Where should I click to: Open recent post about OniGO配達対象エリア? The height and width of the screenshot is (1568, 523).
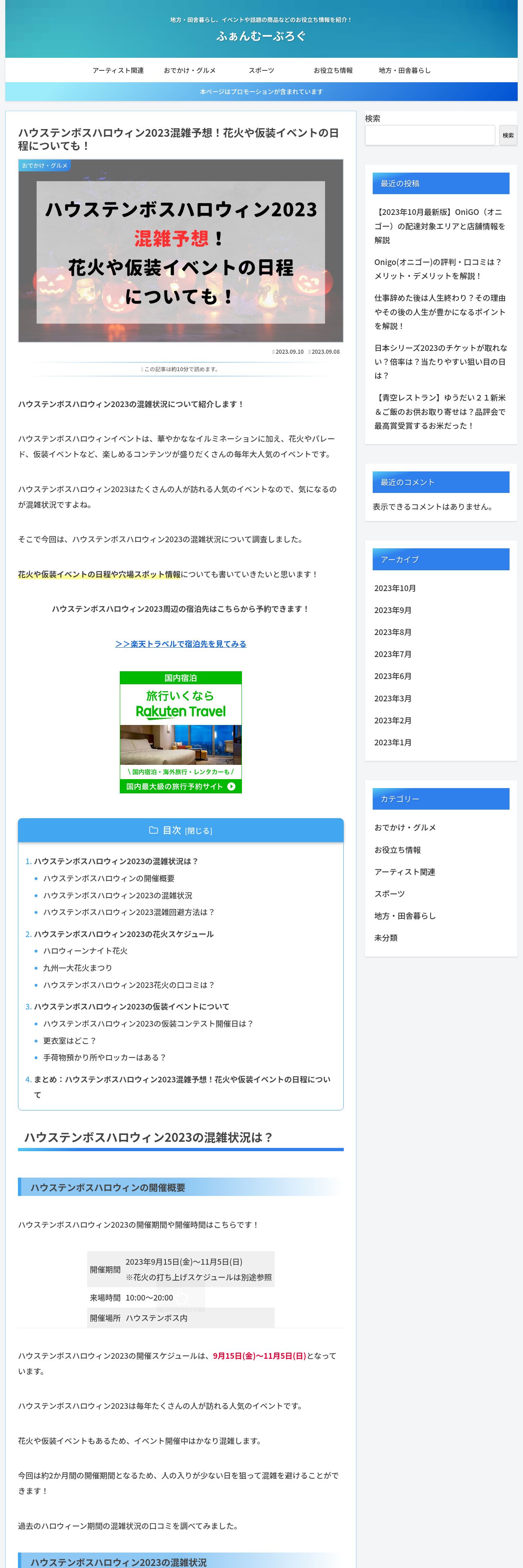tap(441, 226)
